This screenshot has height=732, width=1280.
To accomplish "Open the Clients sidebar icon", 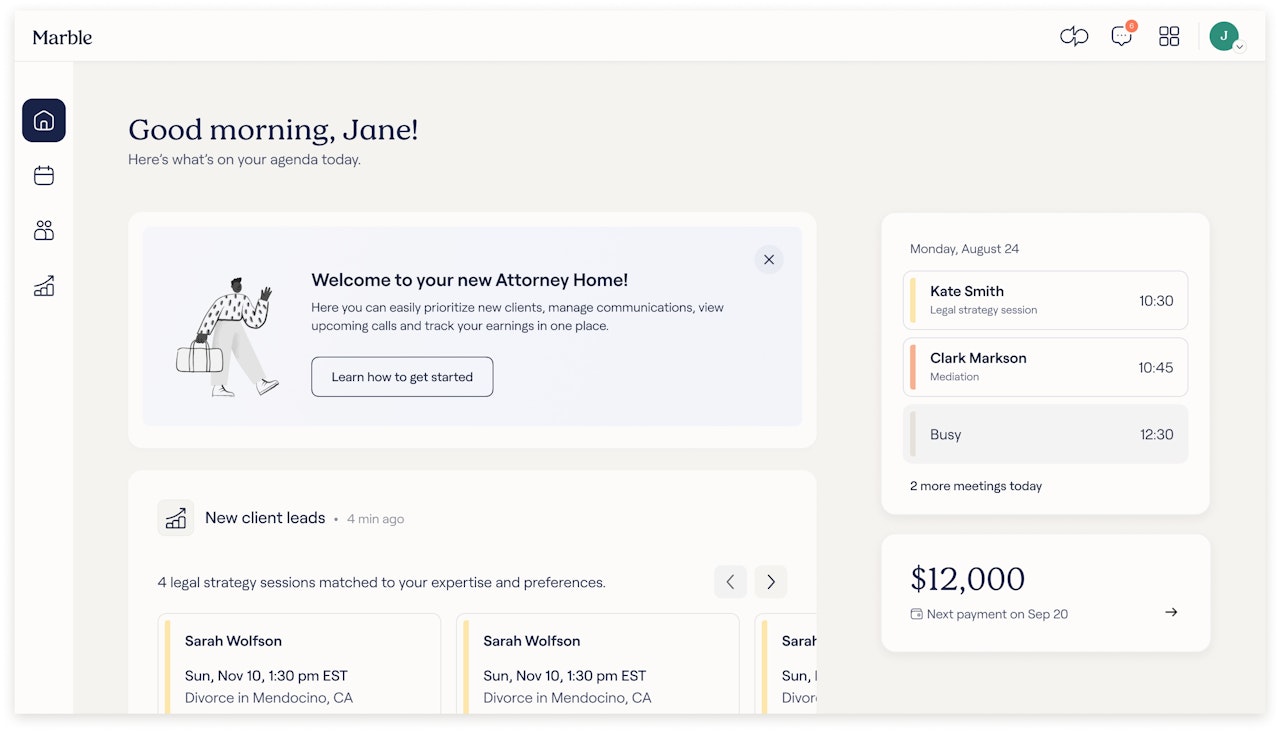I will [x=44, y=231].
